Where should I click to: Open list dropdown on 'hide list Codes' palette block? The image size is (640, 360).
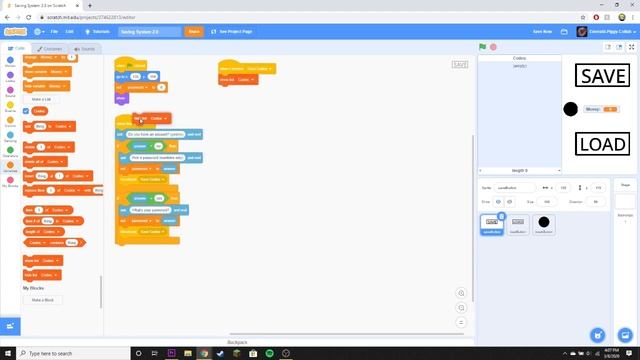pyautogui.click(x=56, y=275)
